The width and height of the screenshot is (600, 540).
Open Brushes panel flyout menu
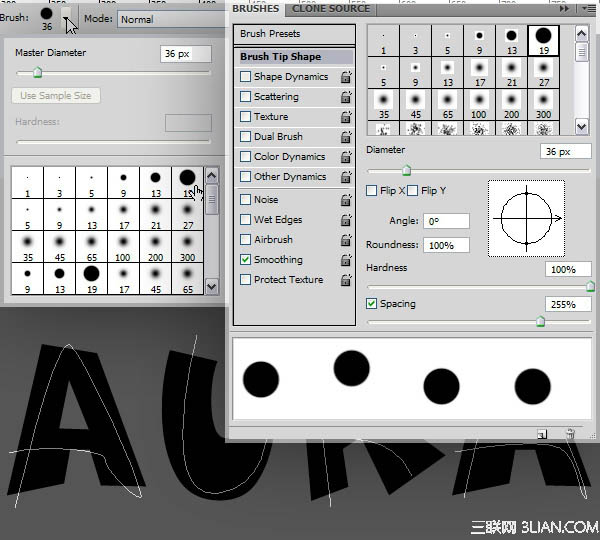pyautogui.click(x=589, y=8)
